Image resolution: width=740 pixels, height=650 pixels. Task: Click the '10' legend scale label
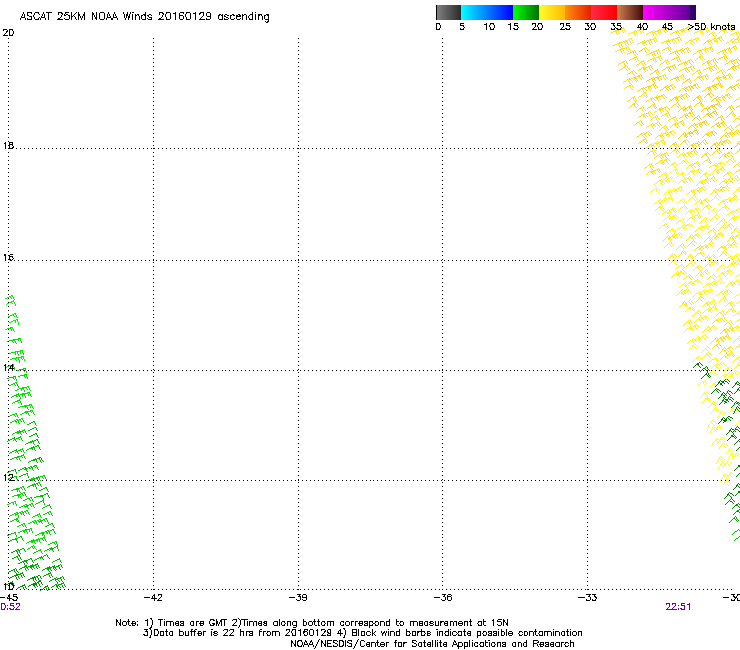[x=489, y=27]
